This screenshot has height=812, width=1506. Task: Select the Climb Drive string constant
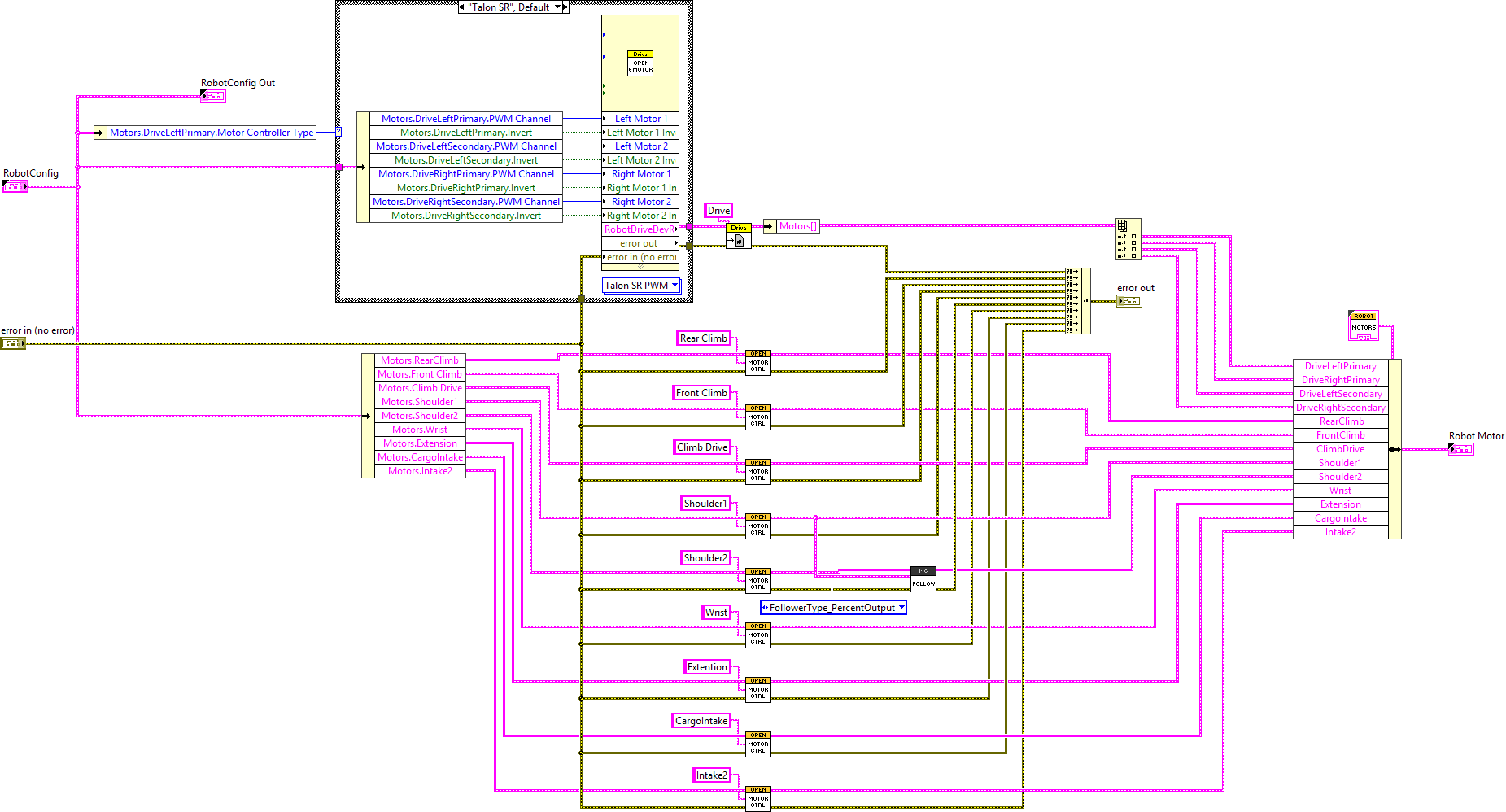pyautogui.click(x=702, y=447)
